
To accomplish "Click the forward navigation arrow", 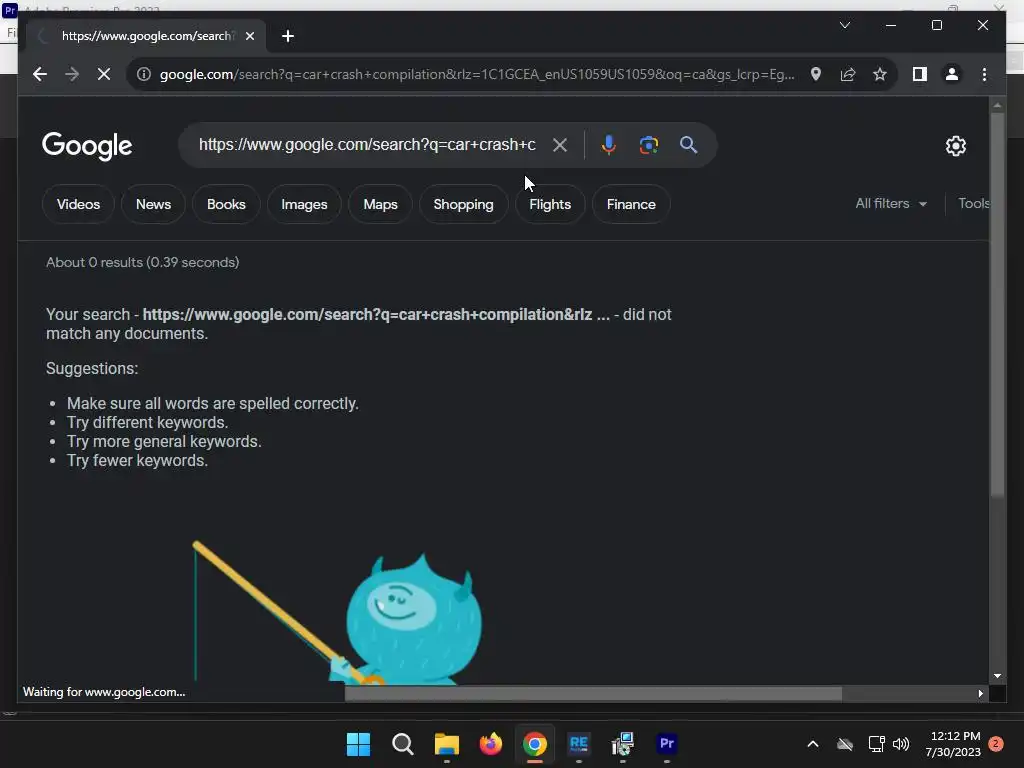I will click(72, 74).
